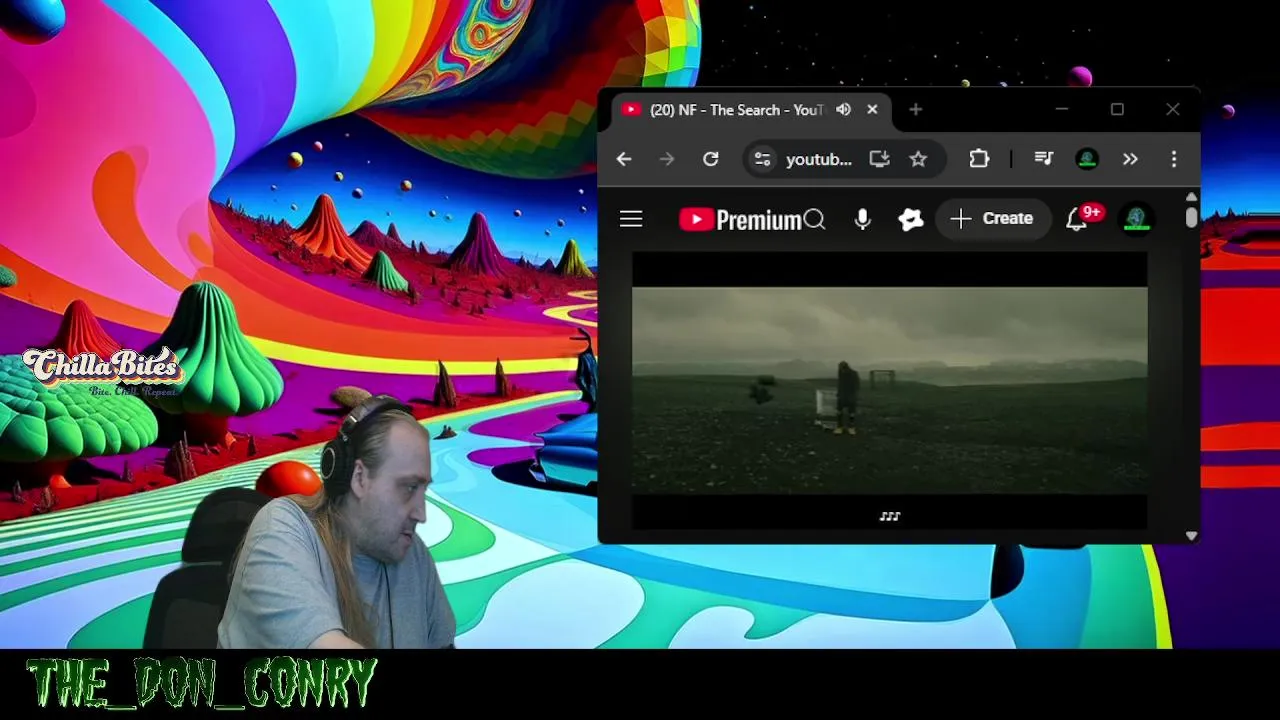Open a new browser tab
The image size is (1280, 720).
pos(916,110)
